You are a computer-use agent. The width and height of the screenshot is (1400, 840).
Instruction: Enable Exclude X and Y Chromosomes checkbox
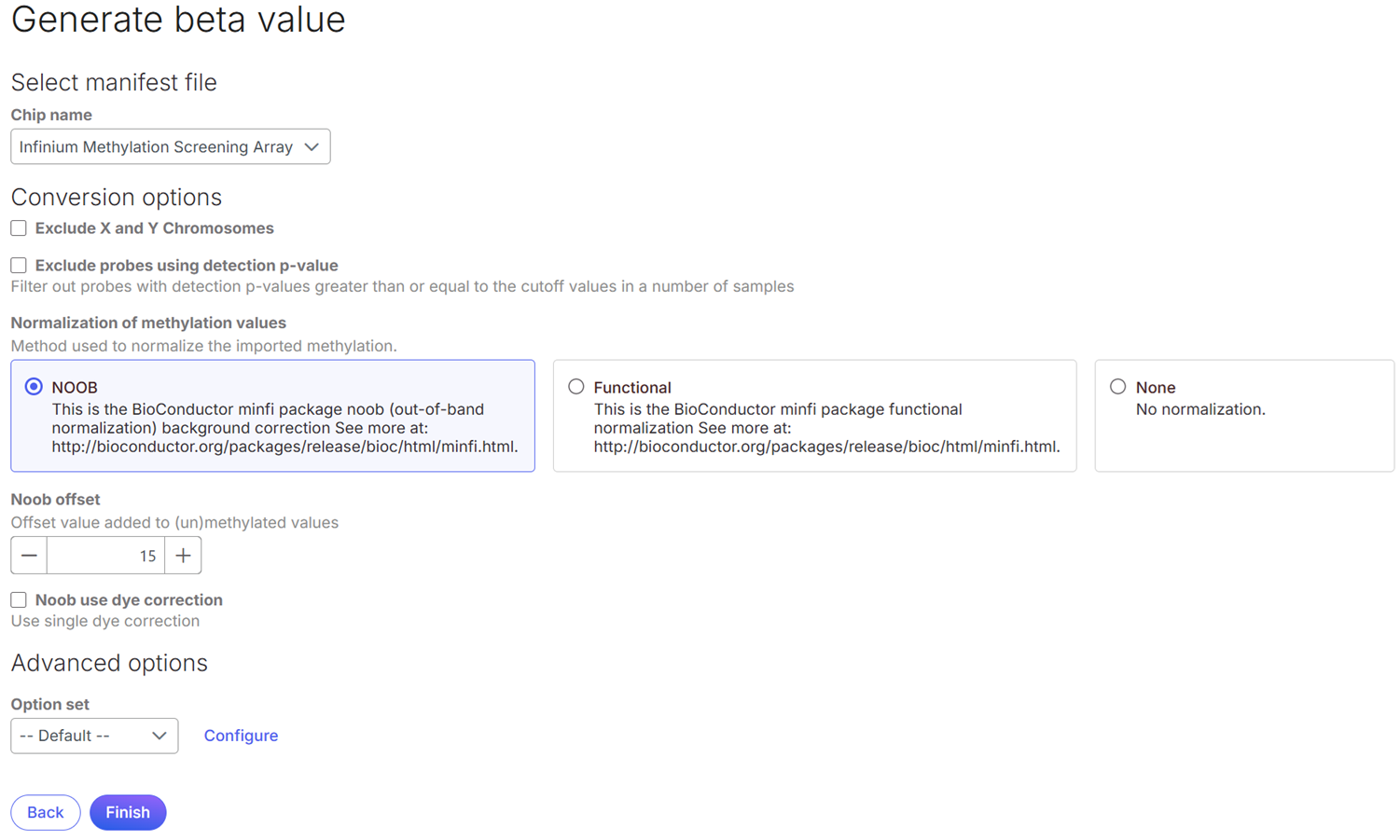(19, 228)
